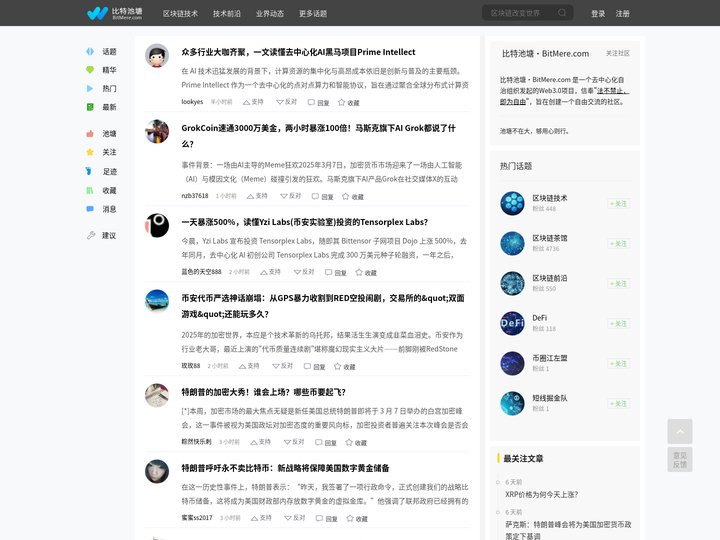Viewport: 720px width, 540px height.
Task: Favorite 收藏 the Tensorplex Labs post
Action: coord(366,272)
